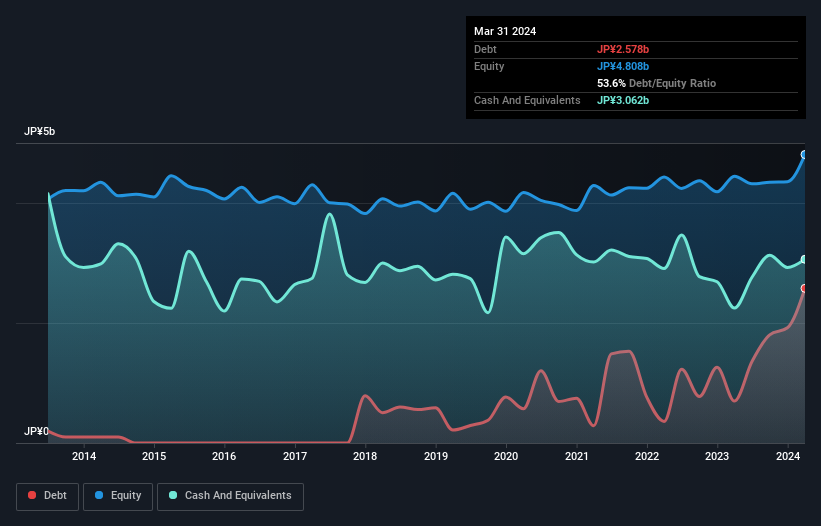821x526 pixels.
Task: Click the Debt label in tooltip
Action: (485, 49)
